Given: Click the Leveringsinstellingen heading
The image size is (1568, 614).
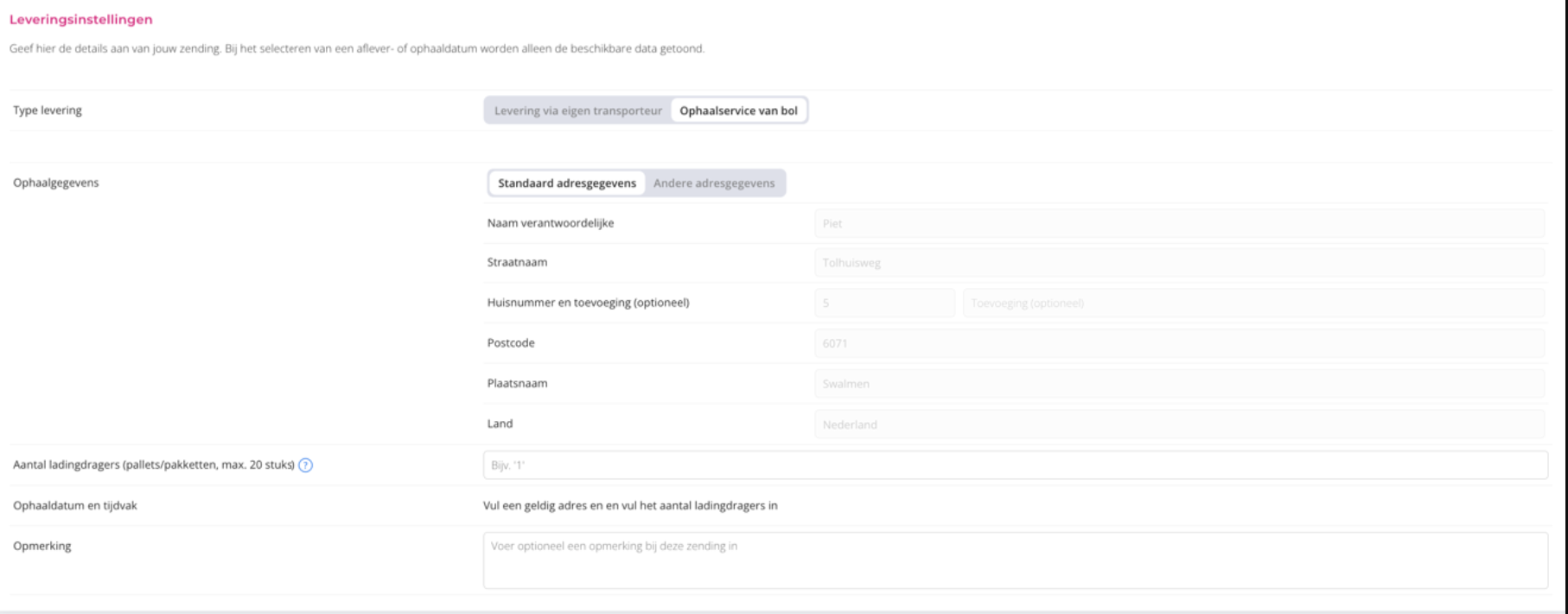Looking at the screenshot, I should (81, 19).
